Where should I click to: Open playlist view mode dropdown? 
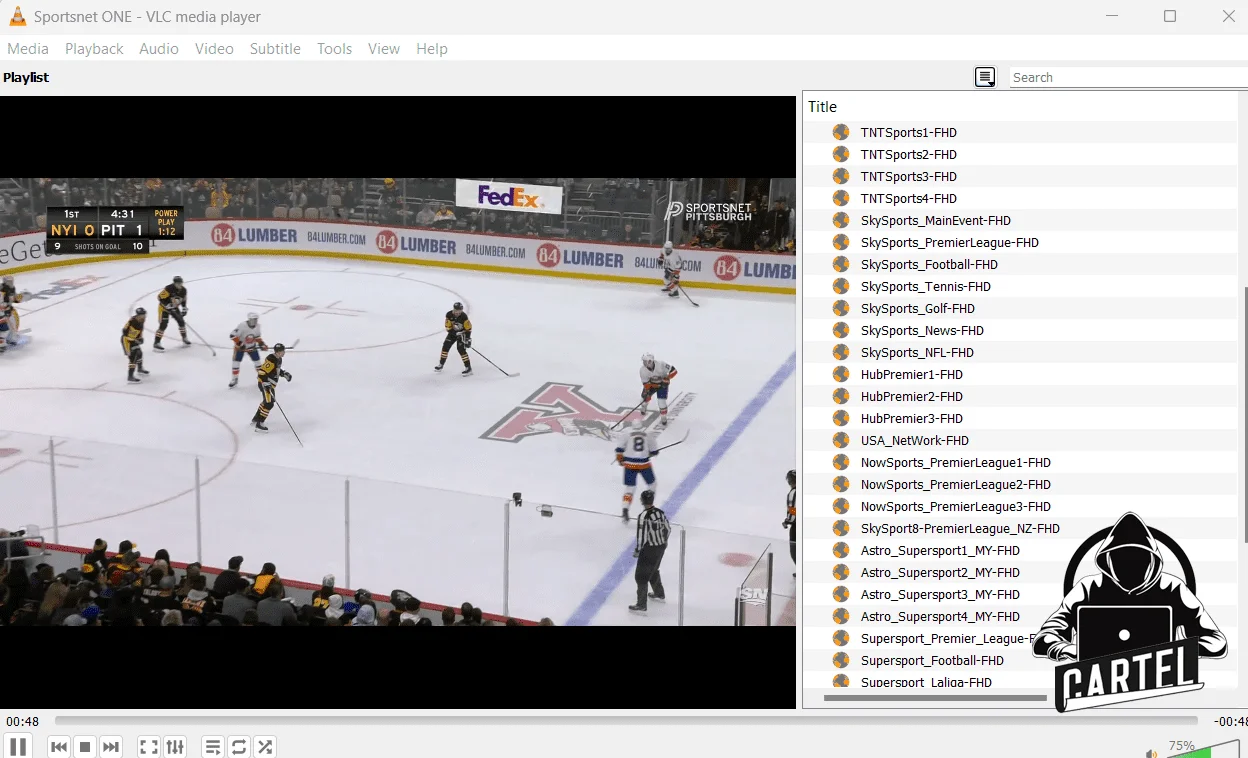[x=985, y=77]
